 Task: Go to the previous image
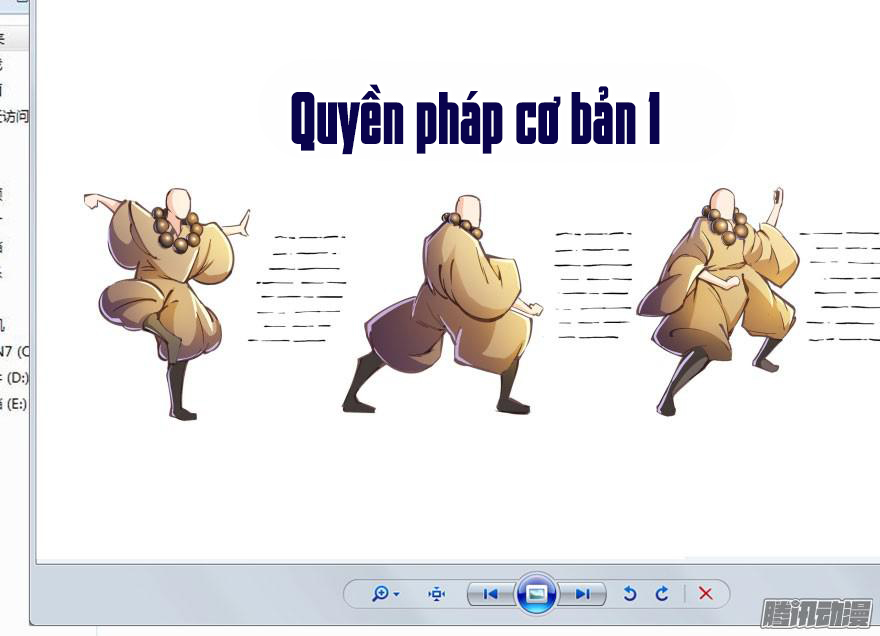coord(489,593)
